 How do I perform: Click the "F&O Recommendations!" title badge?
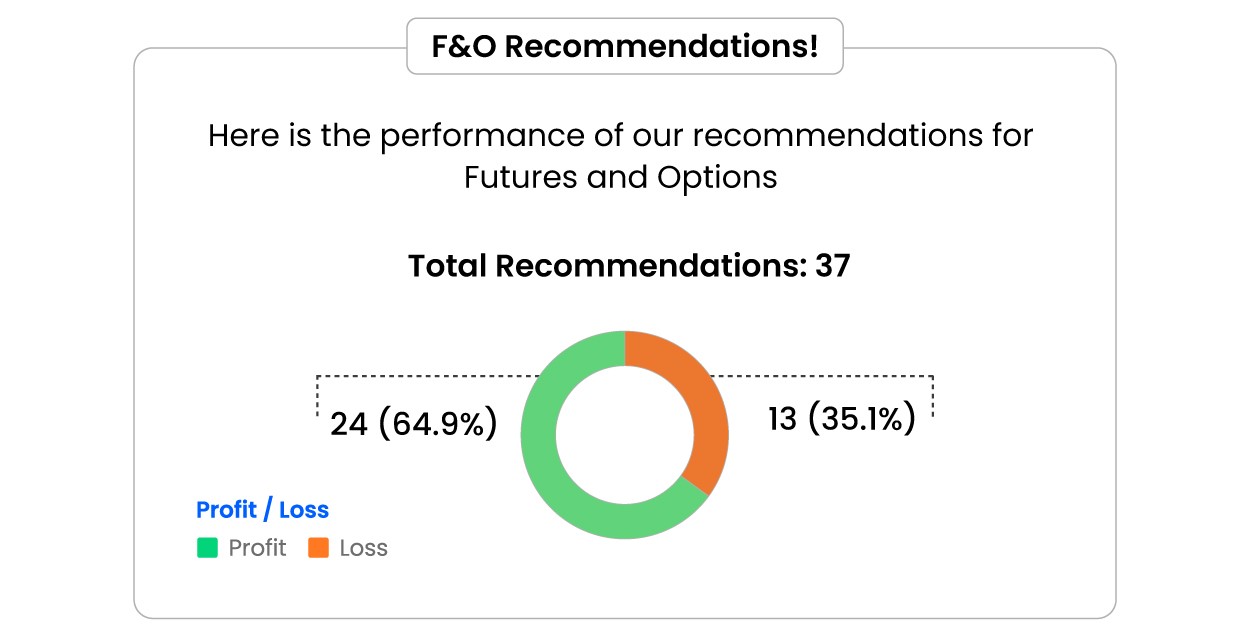pos(625,46)
